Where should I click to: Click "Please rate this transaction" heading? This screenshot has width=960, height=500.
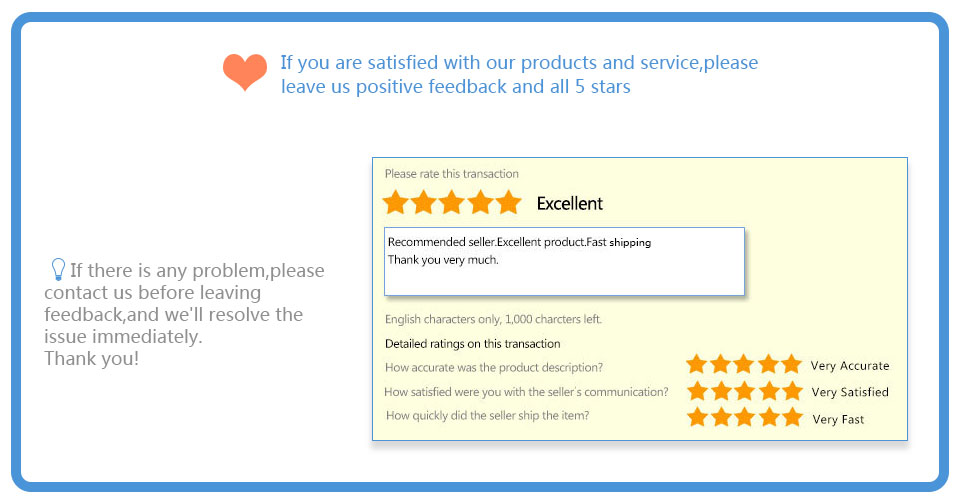pyautogui.click(x=451, y=174)
